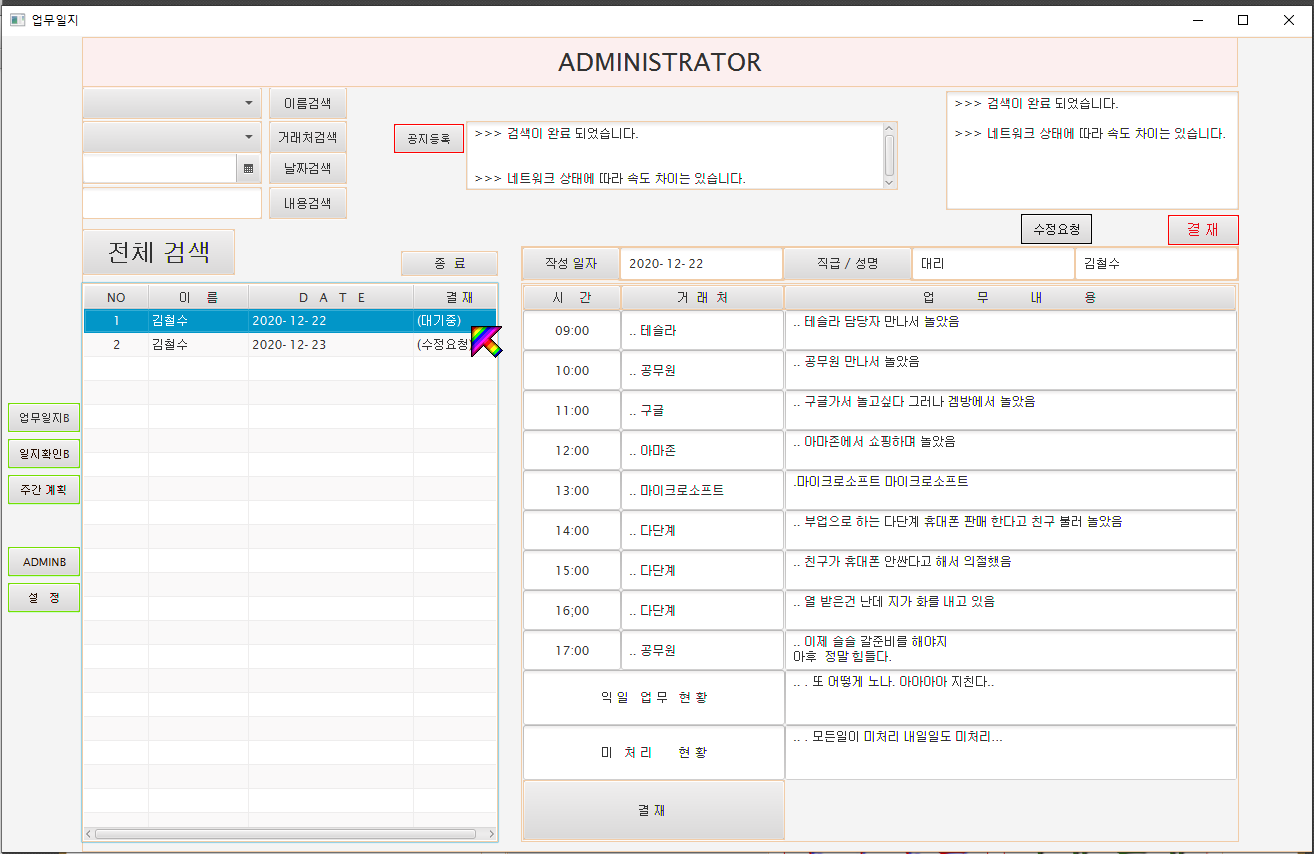Click the 17:00 time cell
1314x854 pixels.
click(x=572, y=650)
